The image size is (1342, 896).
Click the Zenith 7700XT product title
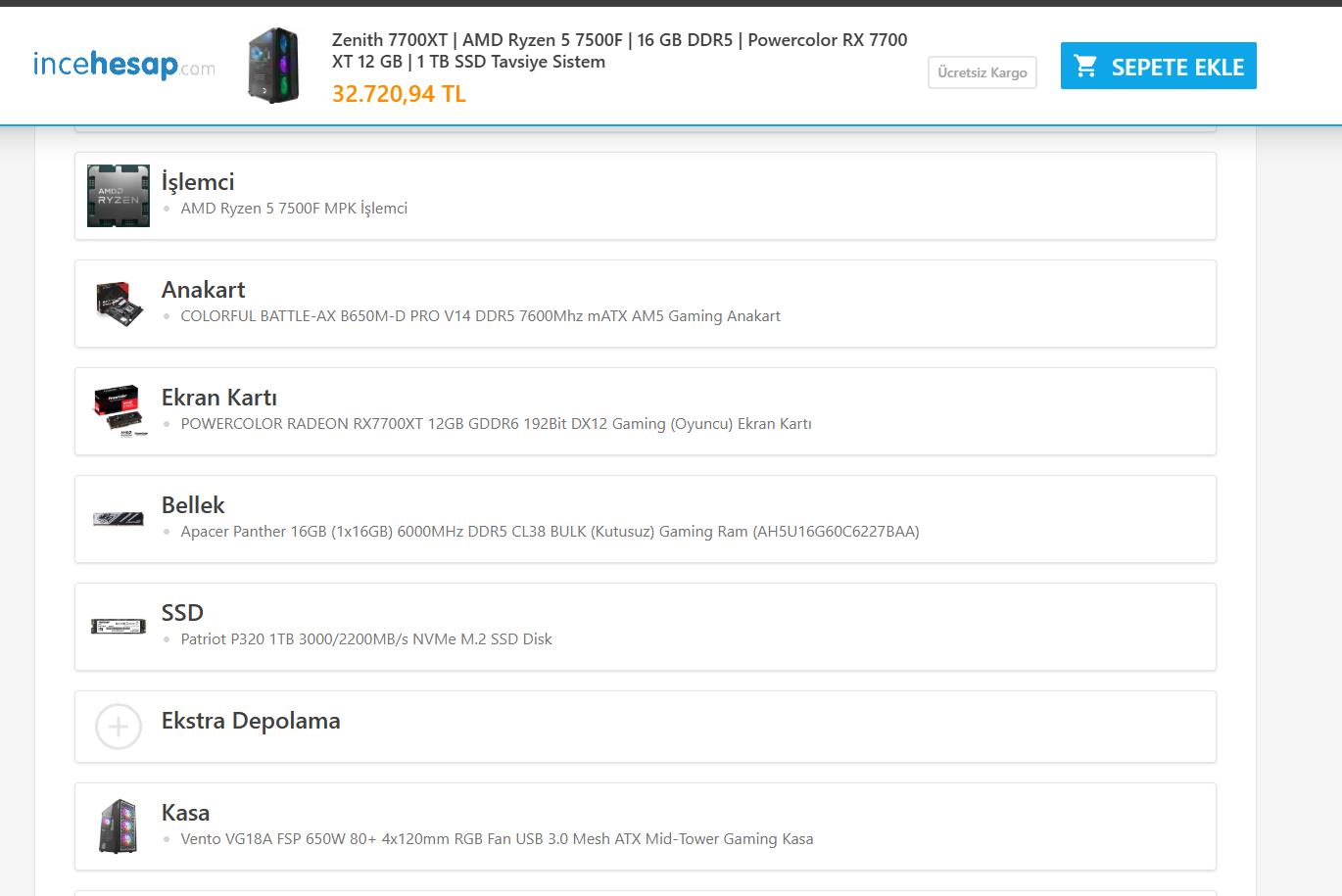coord(619,51)
